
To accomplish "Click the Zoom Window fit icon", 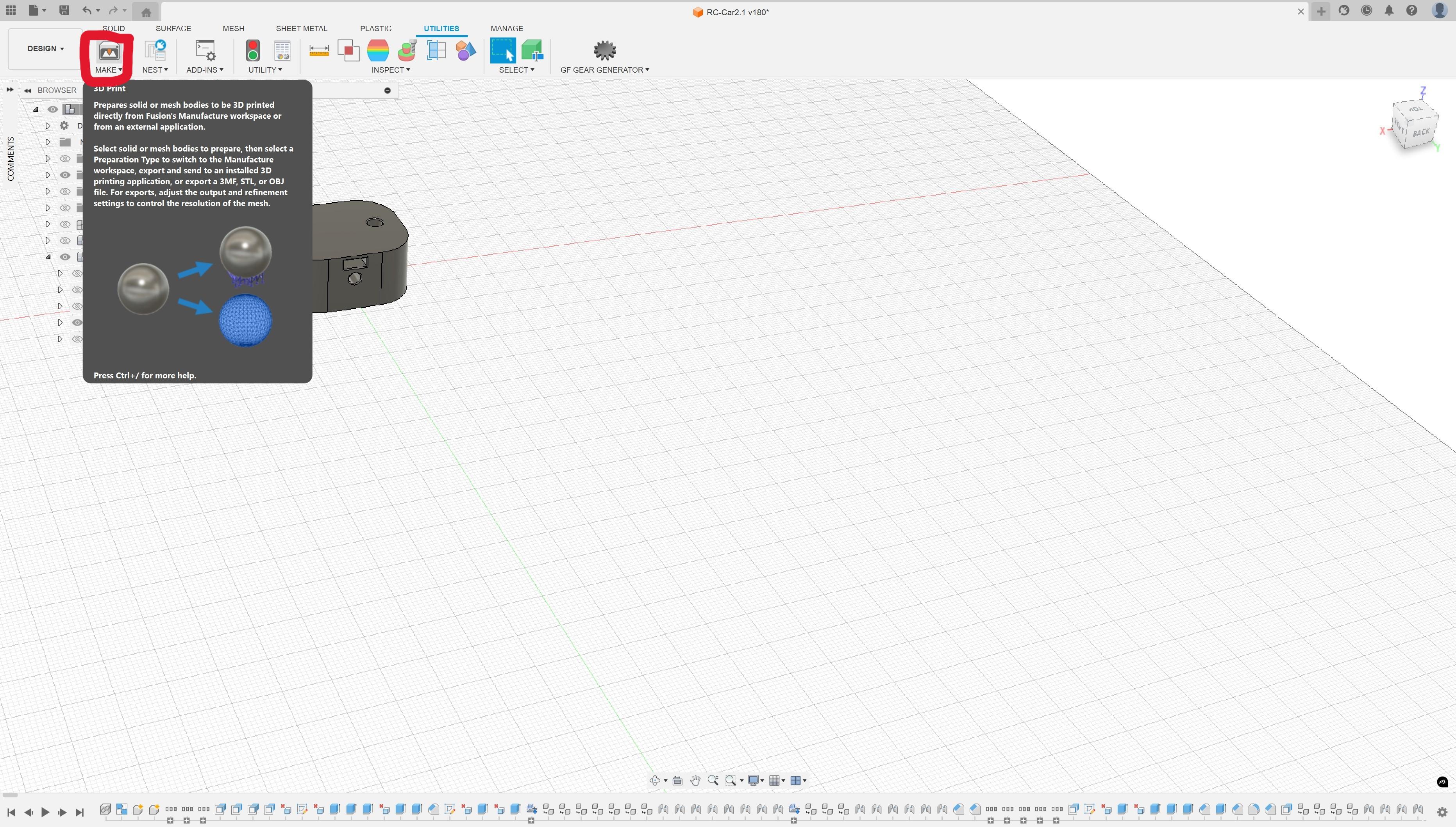I will 731,781.
